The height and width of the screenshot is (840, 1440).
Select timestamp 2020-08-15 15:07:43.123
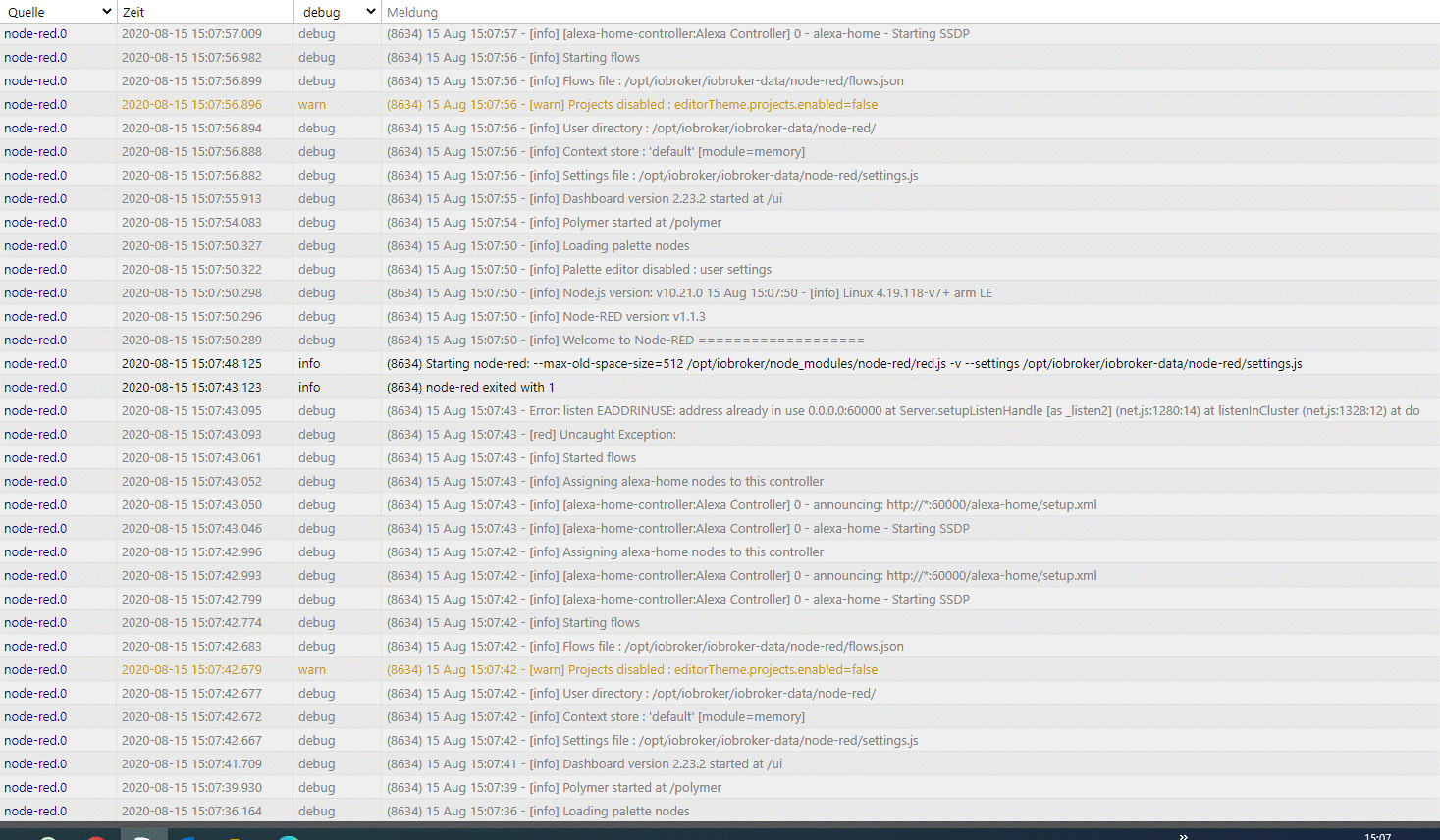click(x=191, y=388)
